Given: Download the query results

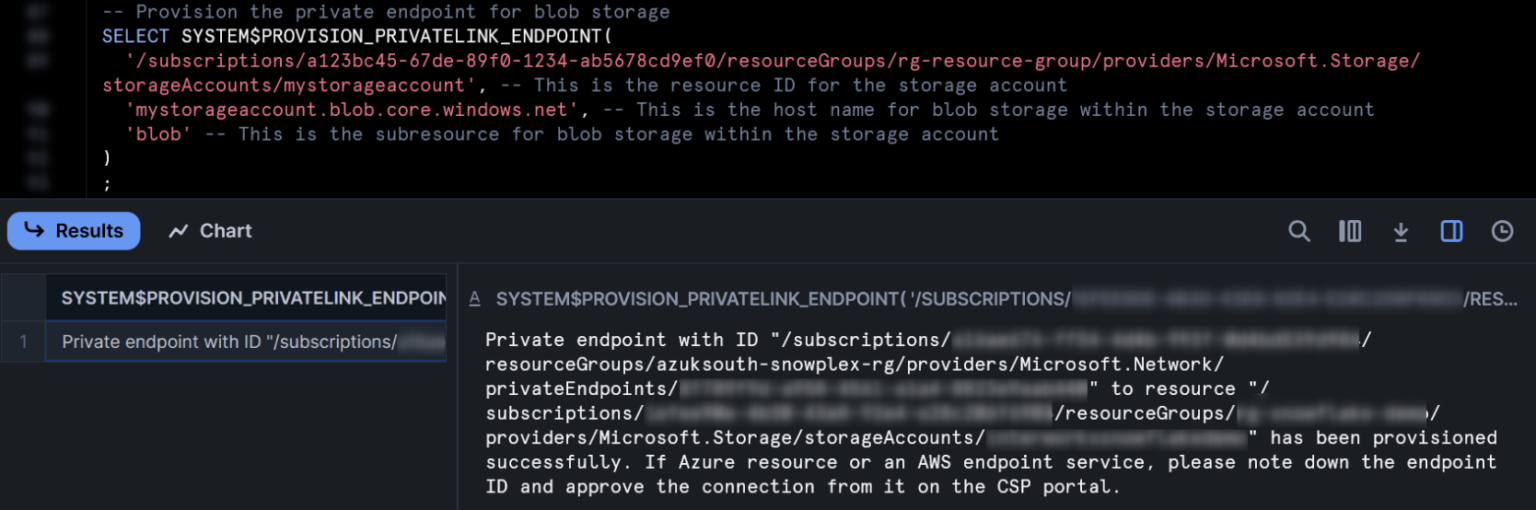Looking at the screenshot, I should 1401,231.
